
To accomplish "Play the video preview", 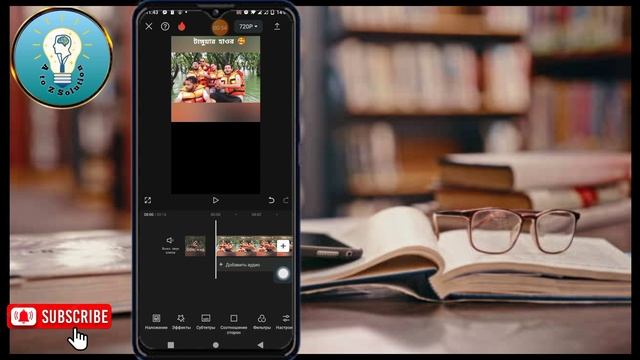I will tap(216, 200).
